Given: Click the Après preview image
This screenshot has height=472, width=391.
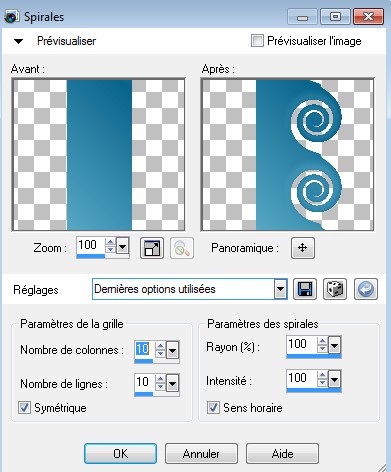Looking at the screenshot, I should [x=287, y=155].
